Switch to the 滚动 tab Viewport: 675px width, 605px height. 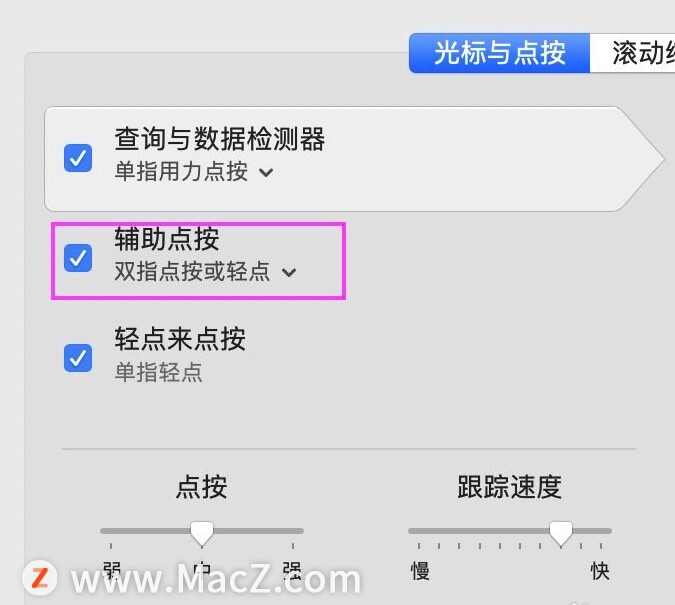tap(632, 53)
